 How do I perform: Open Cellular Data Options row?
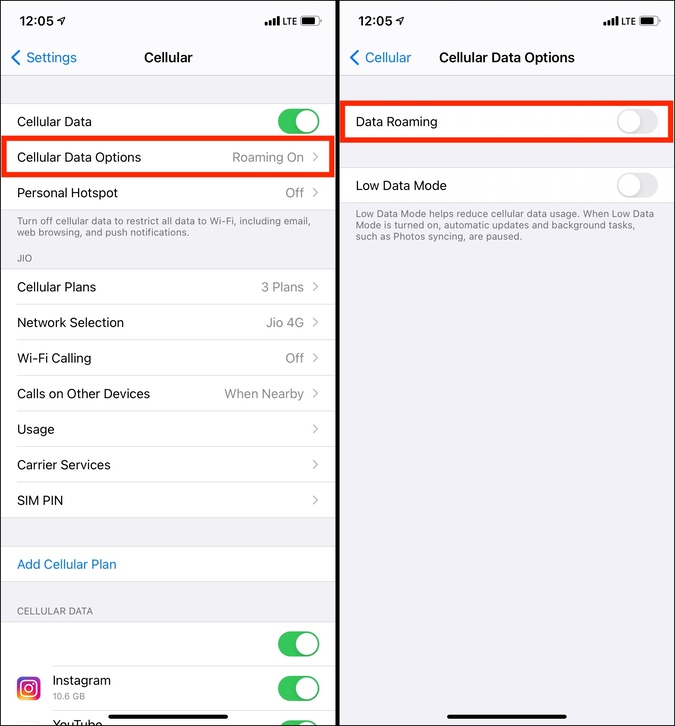coord(168,157)
